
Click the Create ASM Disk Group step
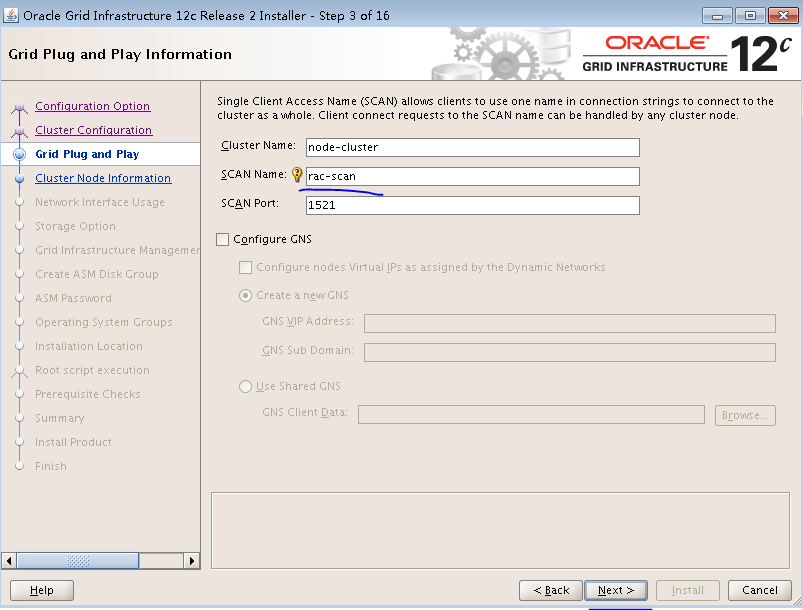pyautogui.click(x=97, y=275)
